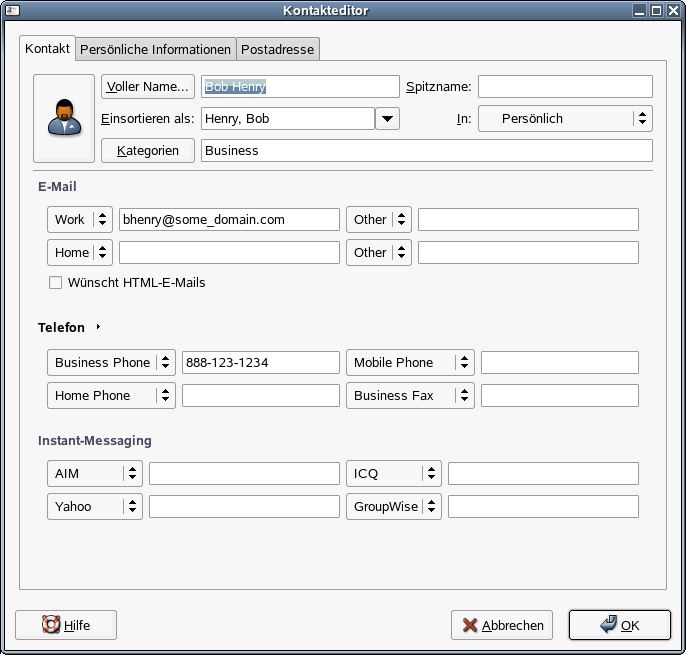Close the Kontakteditor window
The height and width of the screenshot is (655, 686).
pyautogui.click(x=673, y=11)
